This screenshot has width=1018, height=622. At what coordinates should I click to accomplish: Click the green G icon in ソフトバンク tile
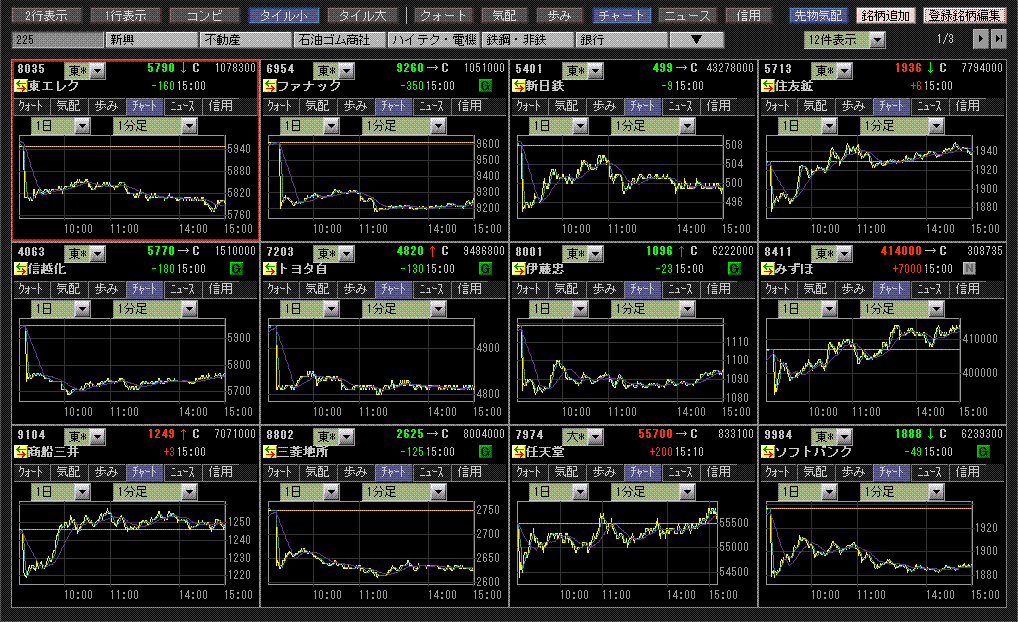pyautogui.click(x=983, y=452)
